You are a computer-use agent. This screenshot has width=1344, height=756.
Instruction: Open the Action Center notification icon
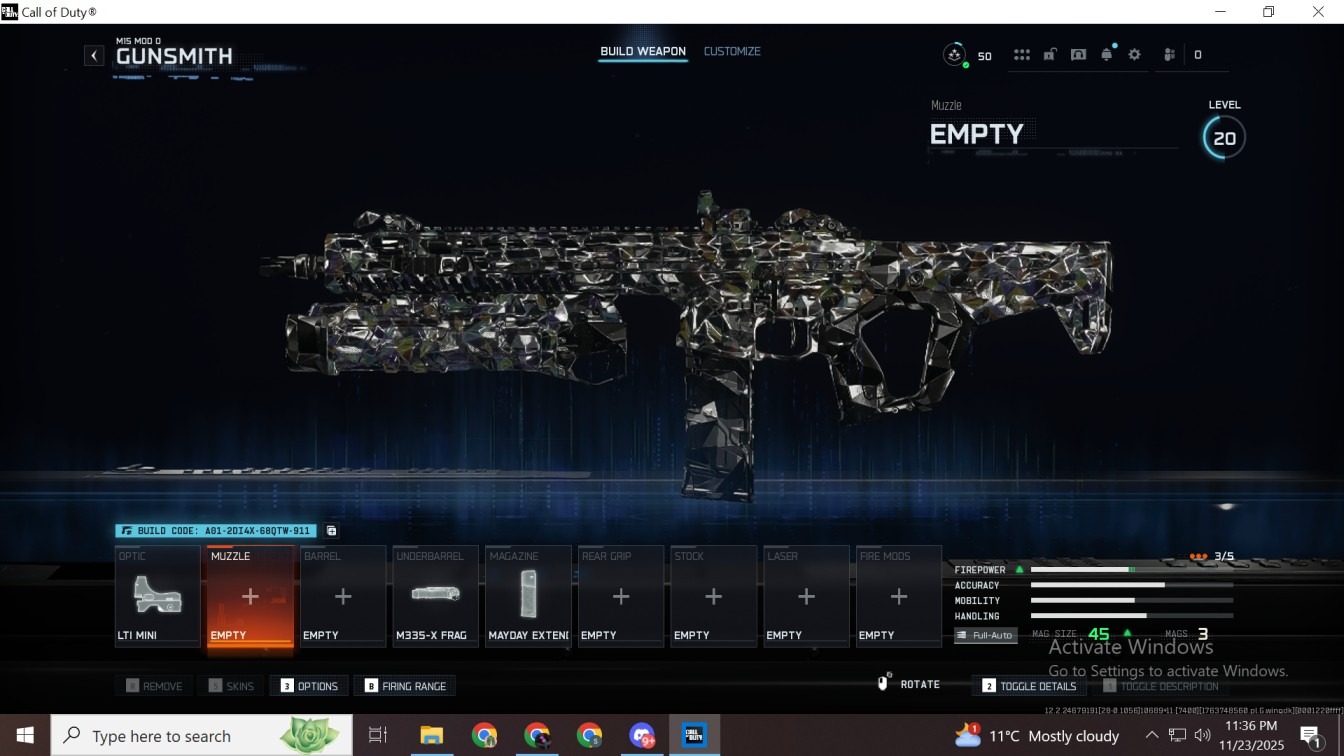pyautogui.click(x=1312, y=737)
